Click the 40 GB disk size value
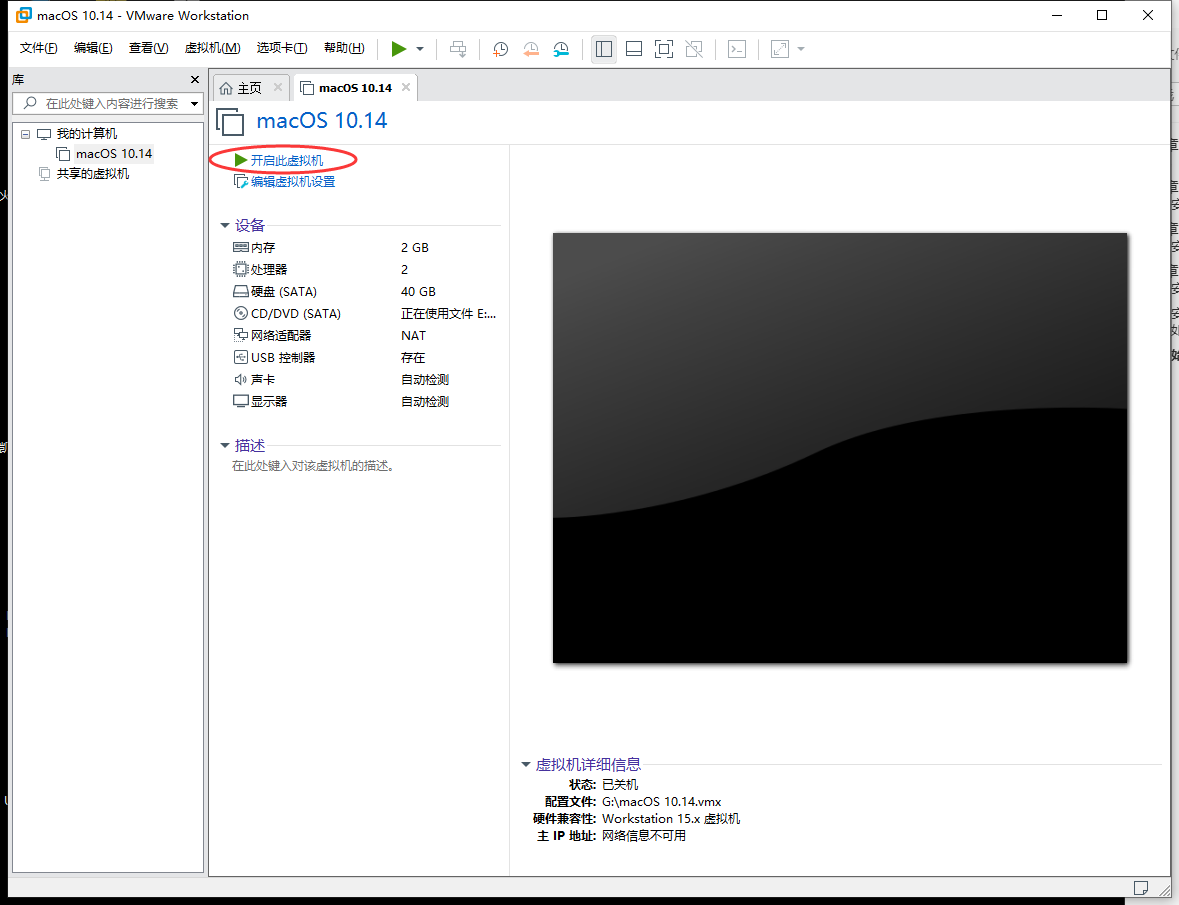The image size is (1179, 905). click(x=418, y=292)
